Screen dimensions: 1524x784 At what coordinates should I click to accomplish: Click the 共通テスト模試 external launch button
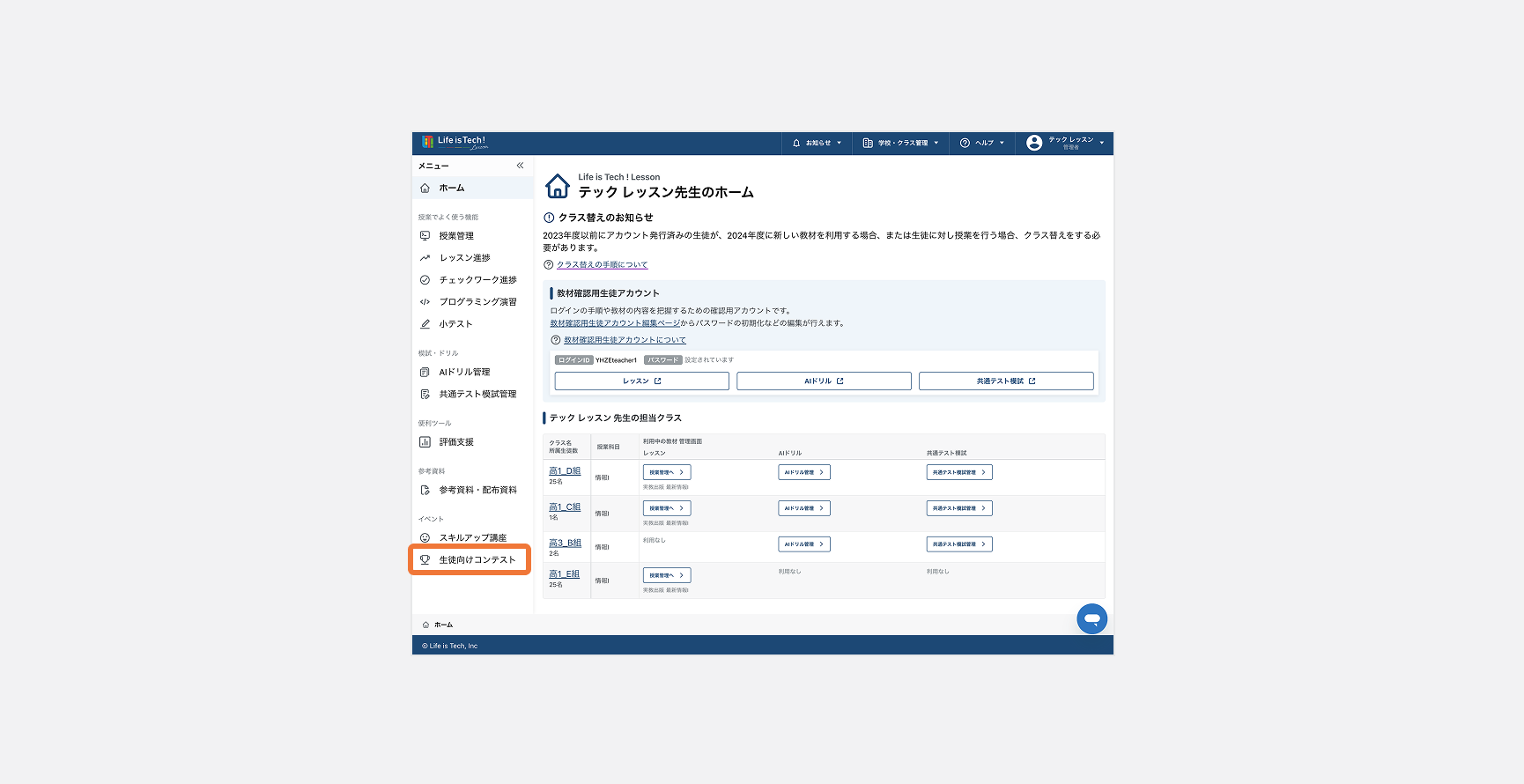(x=1006, y=381)
